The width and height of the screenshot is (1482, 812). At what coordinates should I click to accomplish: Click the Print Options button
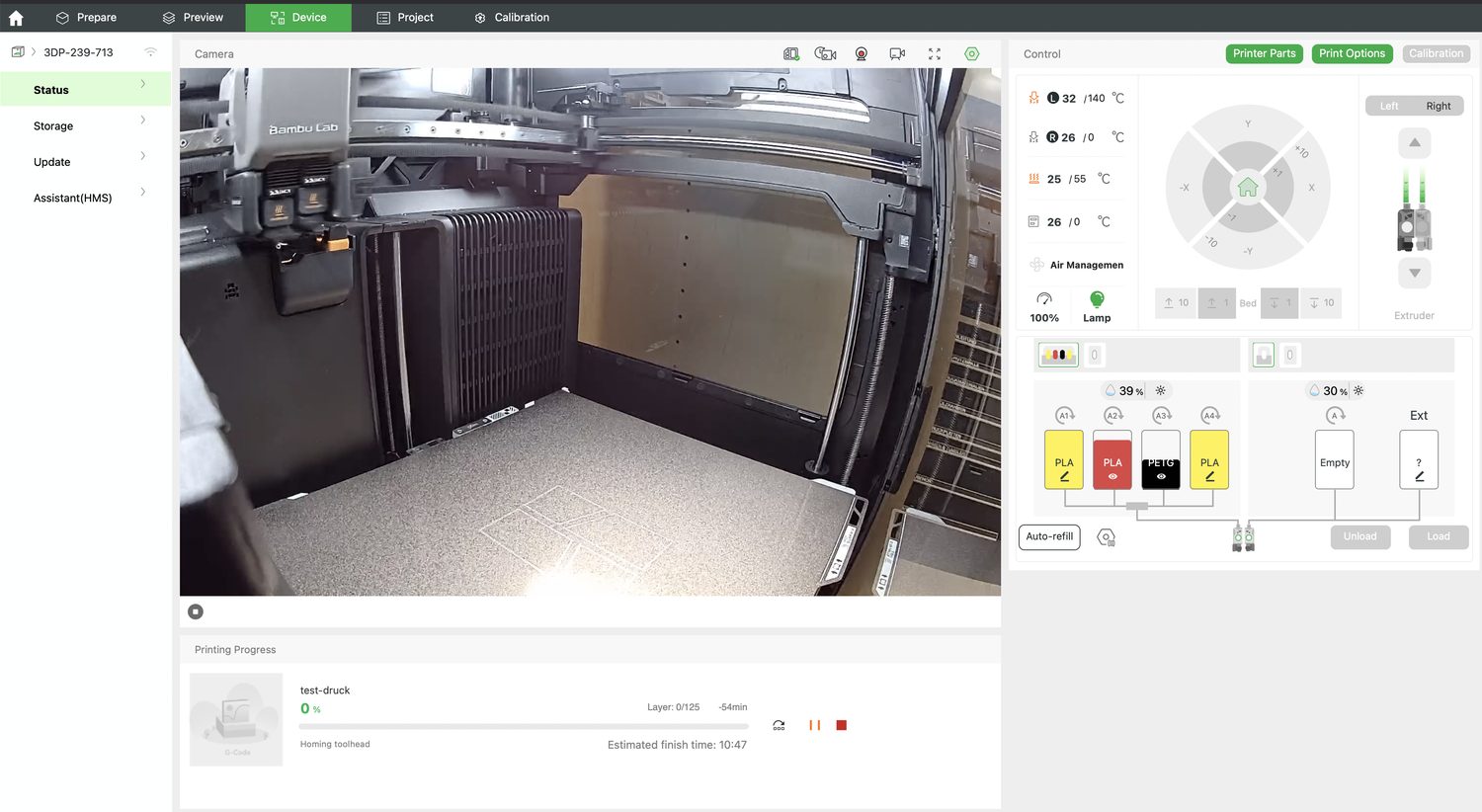tap(1352, 53)
